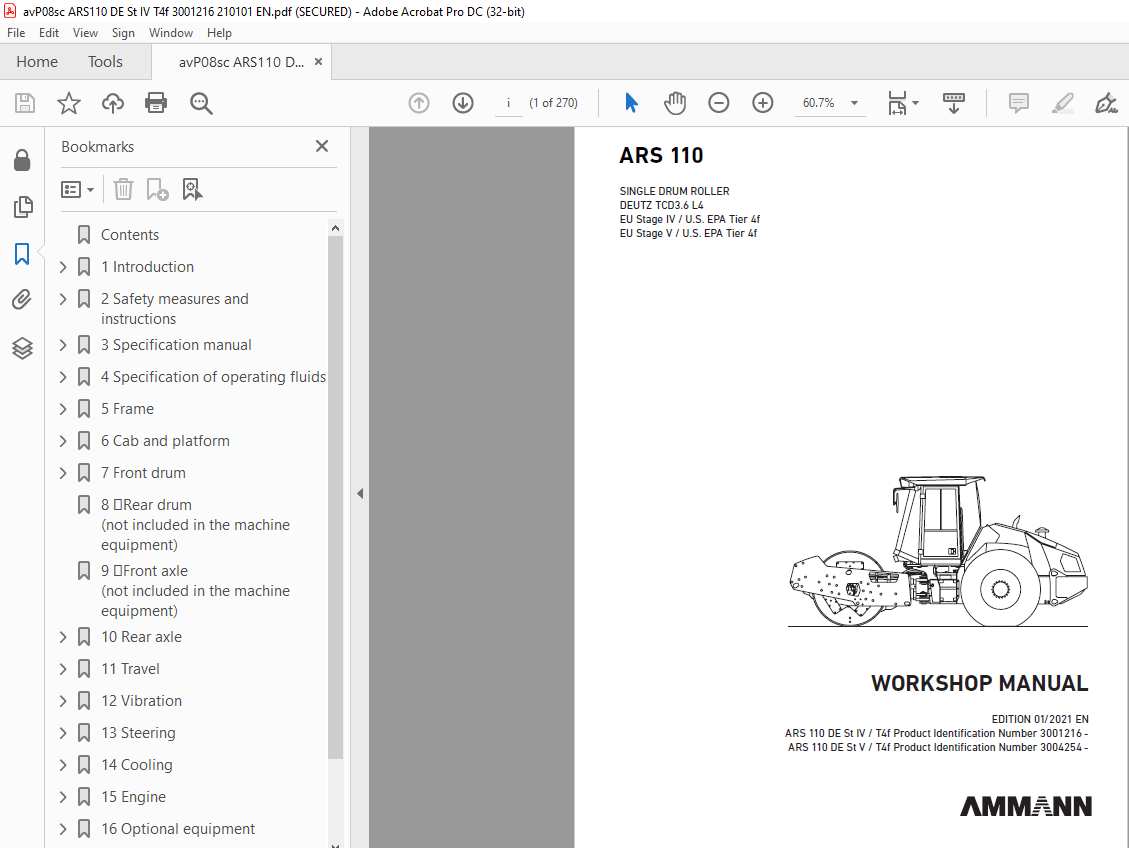Viewport: 1129px width, 848px height.
Task: Open the Window menu
Action: (171, 32)
